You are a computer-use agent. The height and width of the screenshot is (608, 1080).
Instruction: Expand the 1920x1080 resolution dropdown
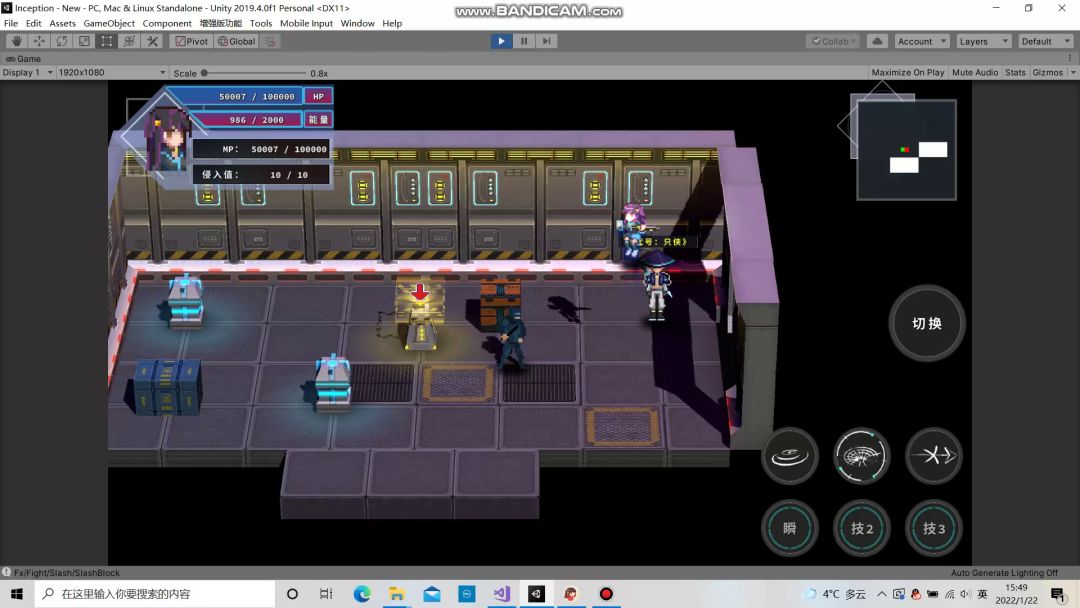coord(112,73)
